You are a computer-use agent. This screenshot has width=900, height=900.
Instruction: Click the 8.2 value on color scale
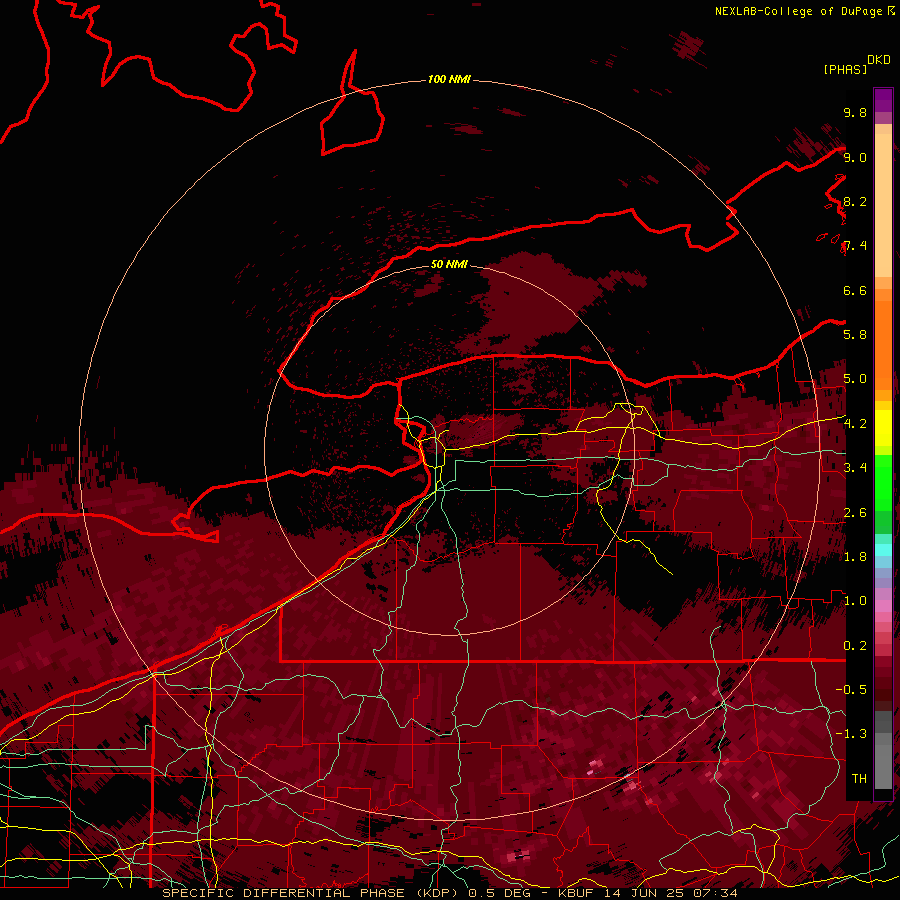(855, 201)
